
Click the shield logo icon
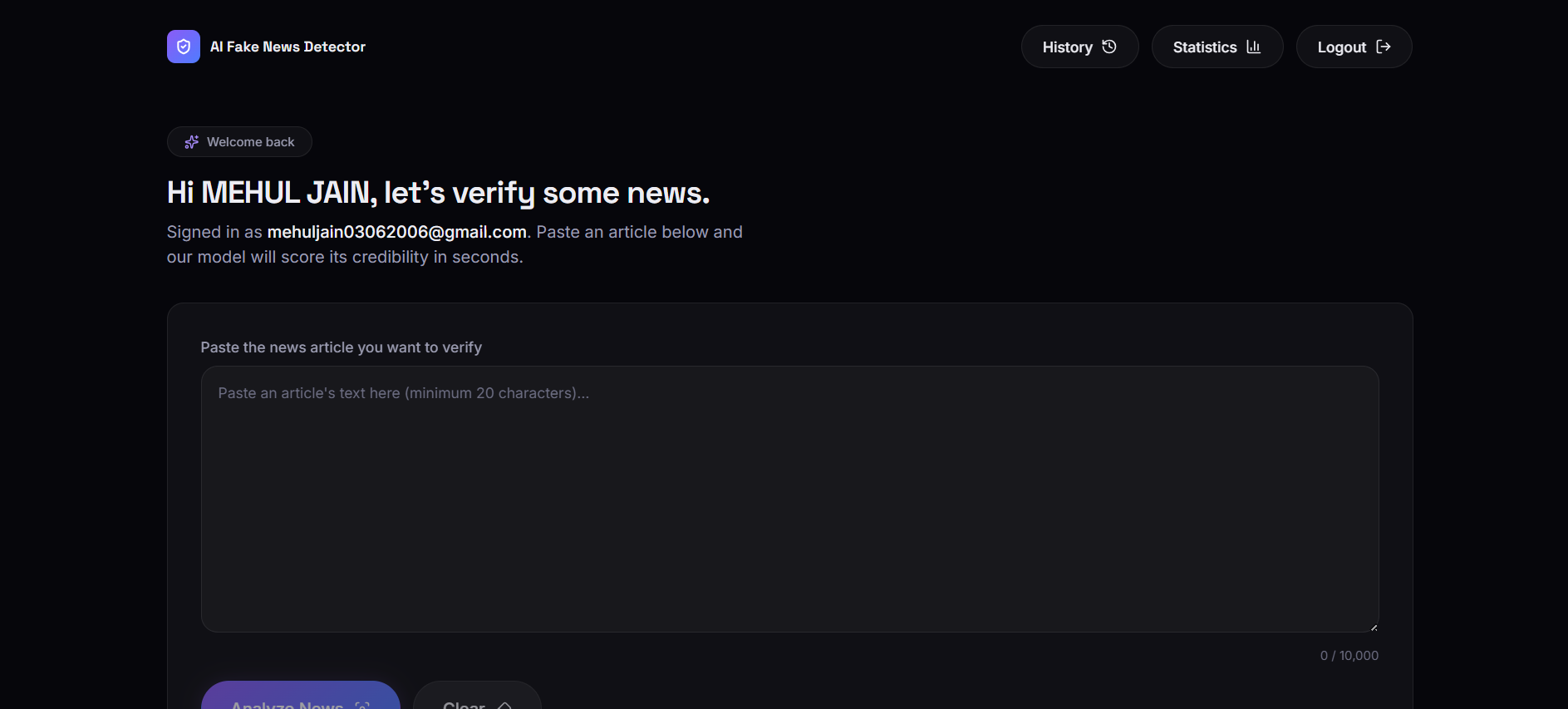tap(184, 47)
